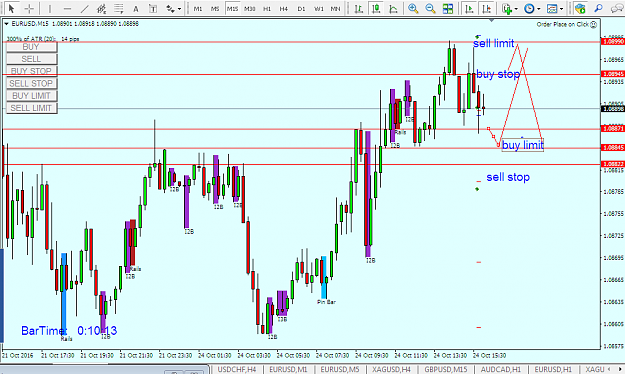Select the 'buy stop' chart label

pyautogui.click(x=498, y=74)
